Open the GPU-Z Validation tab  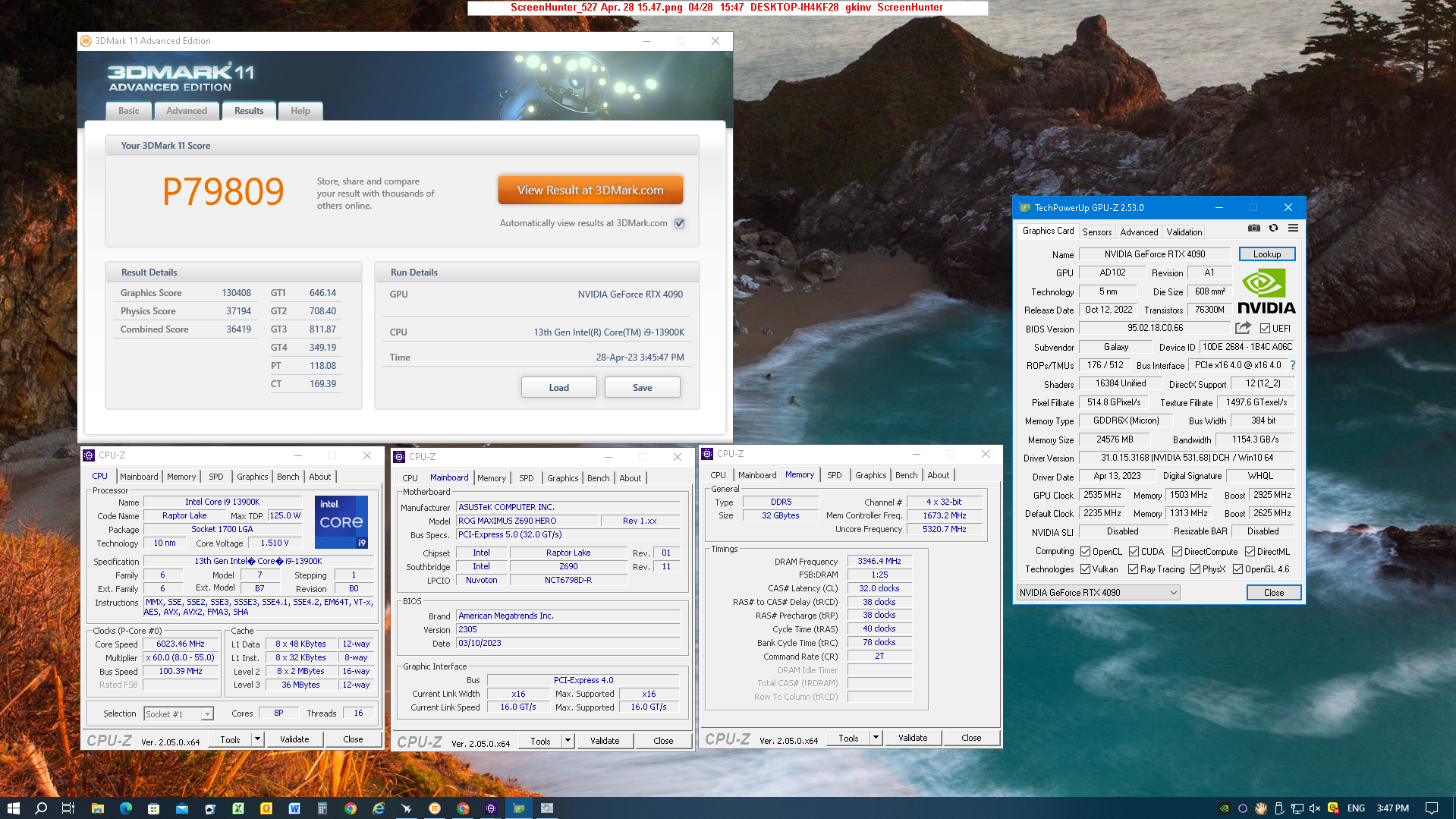pyautogui.click(x=1184, y=232)
